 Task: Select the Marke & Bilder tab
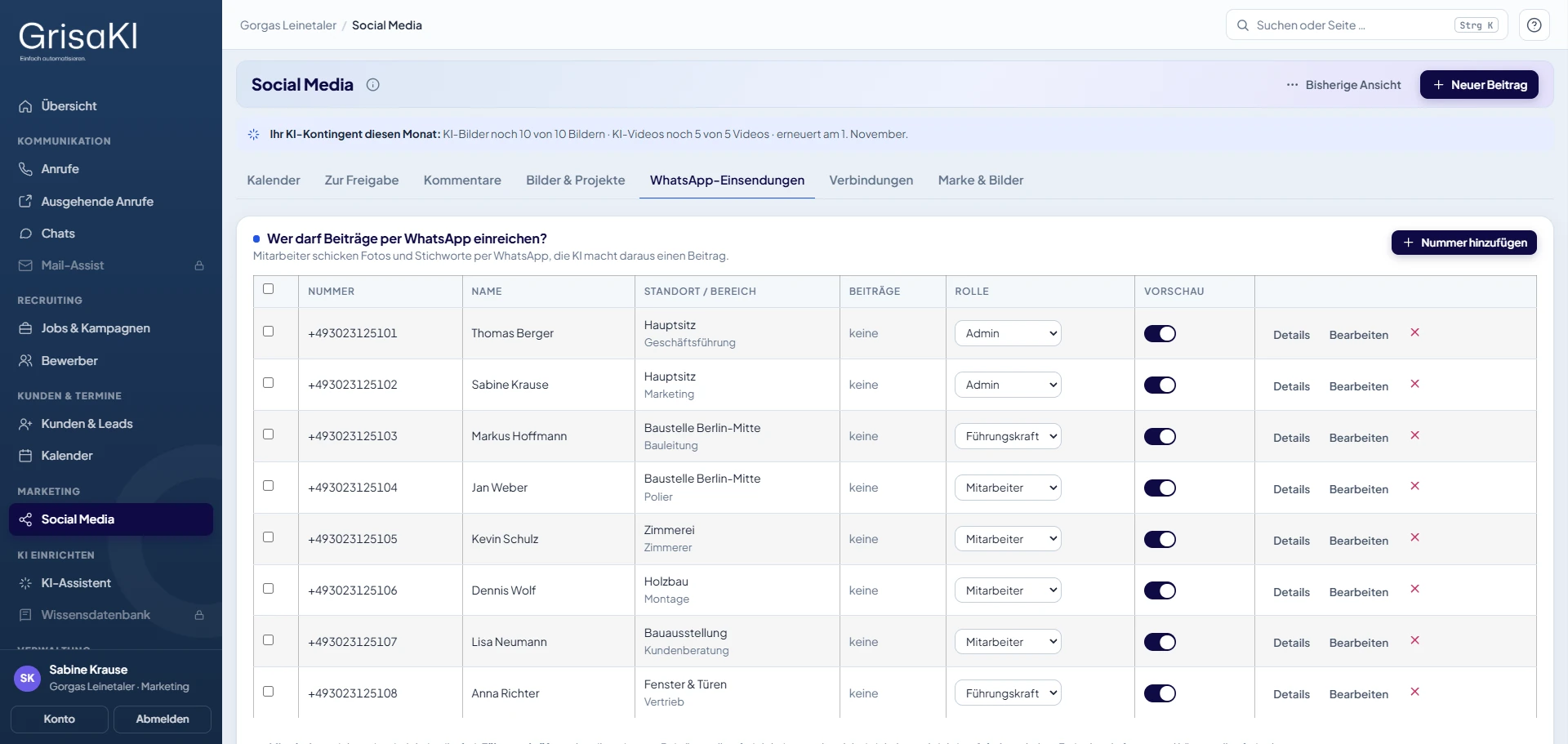[x=981, y=180]
